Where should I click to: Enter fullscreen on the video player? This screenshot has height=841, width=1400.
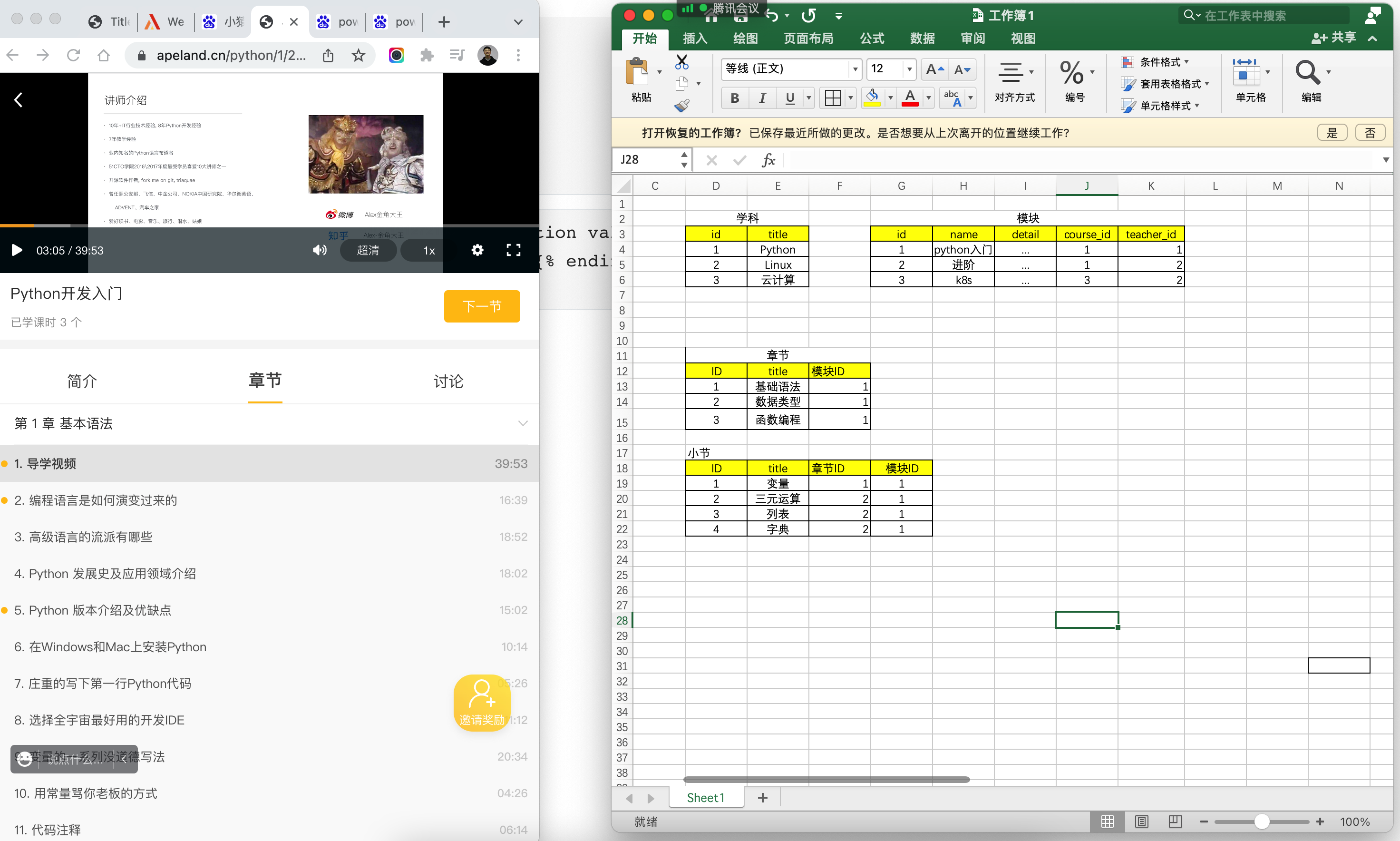click(513, 250)
